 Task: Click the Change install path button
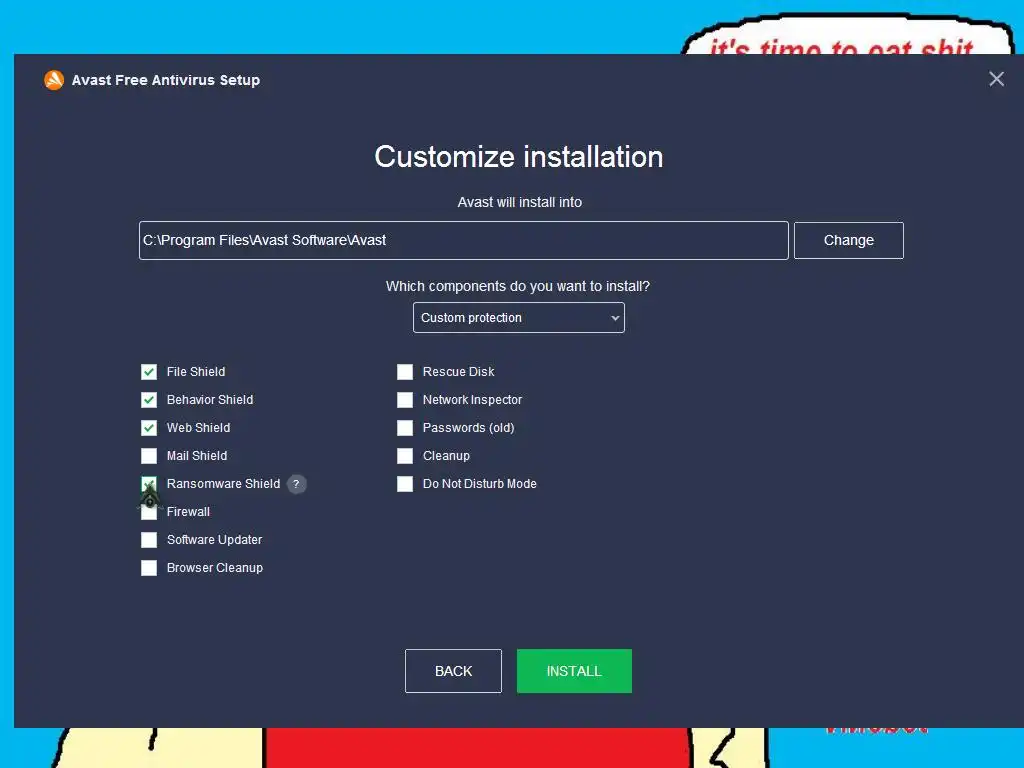[848, 240]
